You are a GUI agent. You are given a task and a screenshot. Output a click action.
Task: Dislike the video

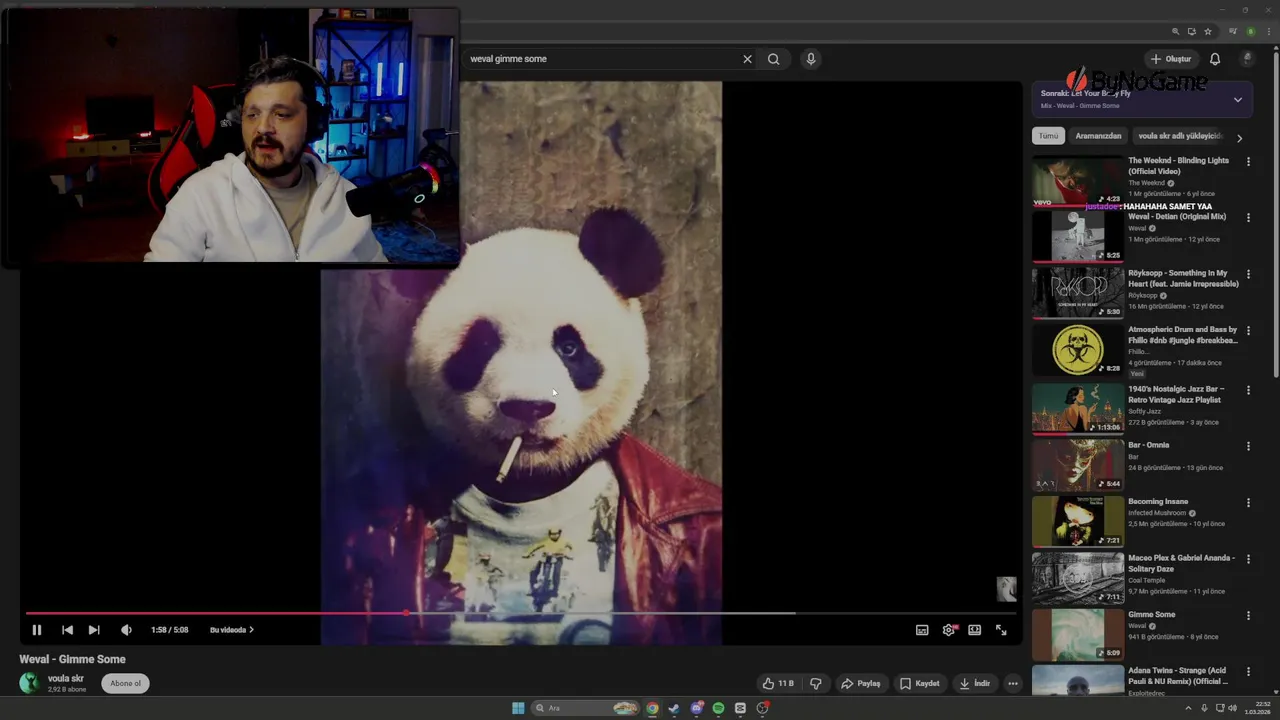pos(816,684)
